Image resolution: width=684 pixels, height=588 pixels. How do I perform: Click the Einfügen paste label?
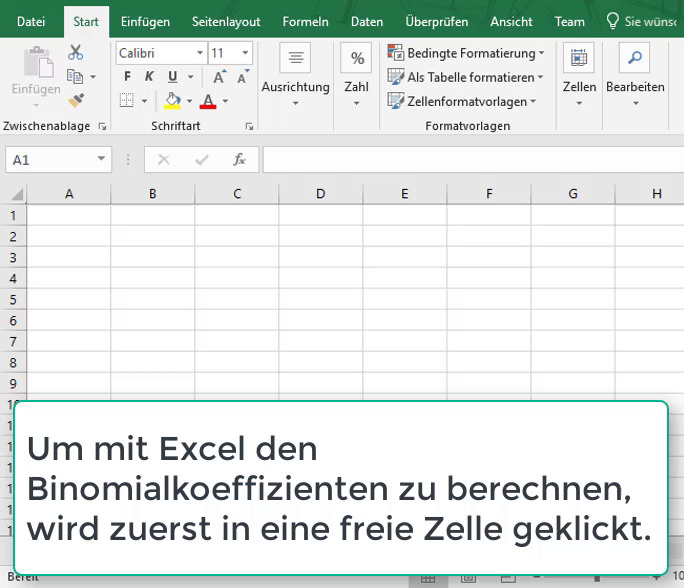pyautogui.click(x=36, y=89)
